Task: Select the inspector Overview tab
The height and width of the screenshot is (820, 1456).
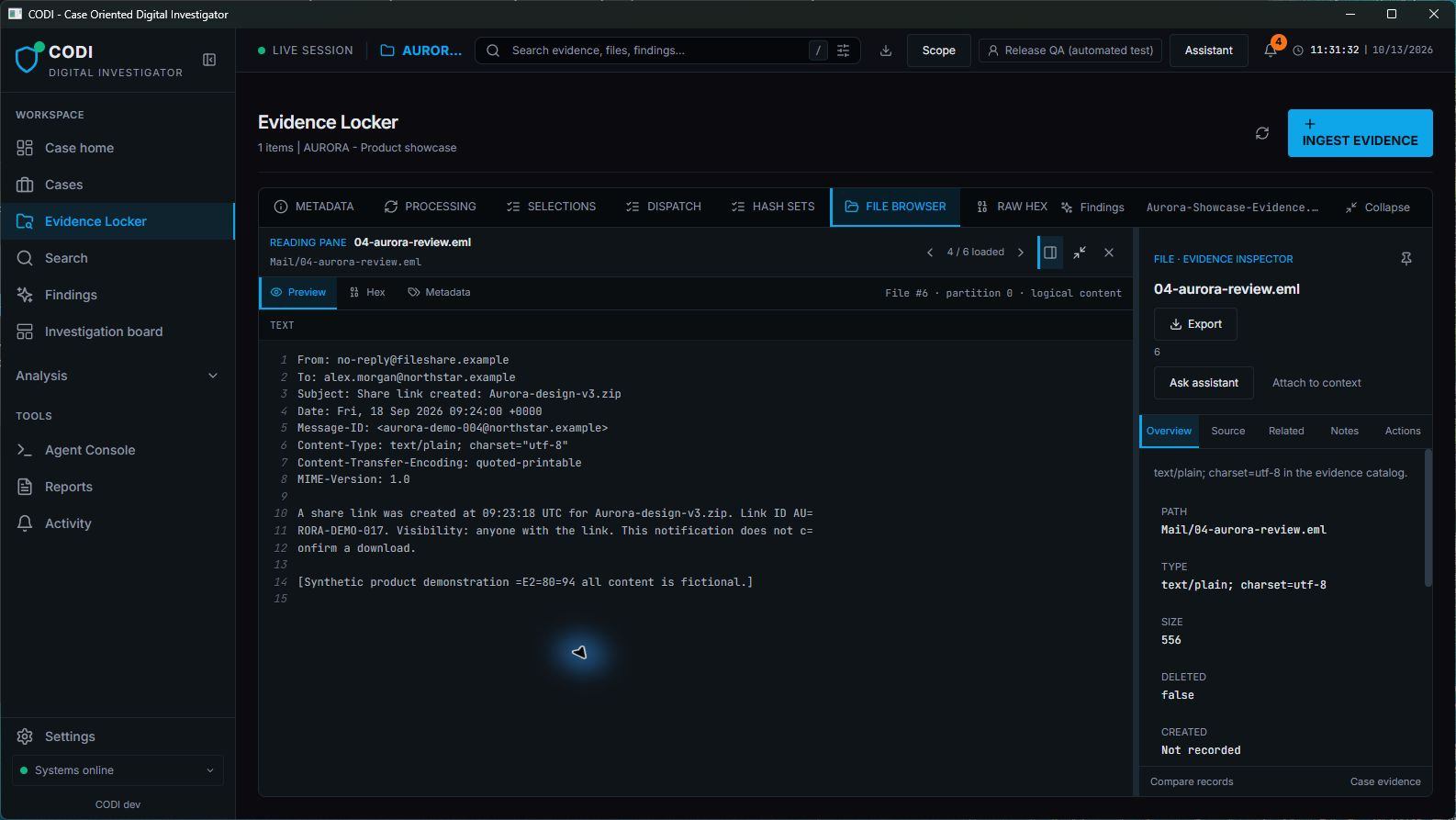Action: click(1169, 431)
